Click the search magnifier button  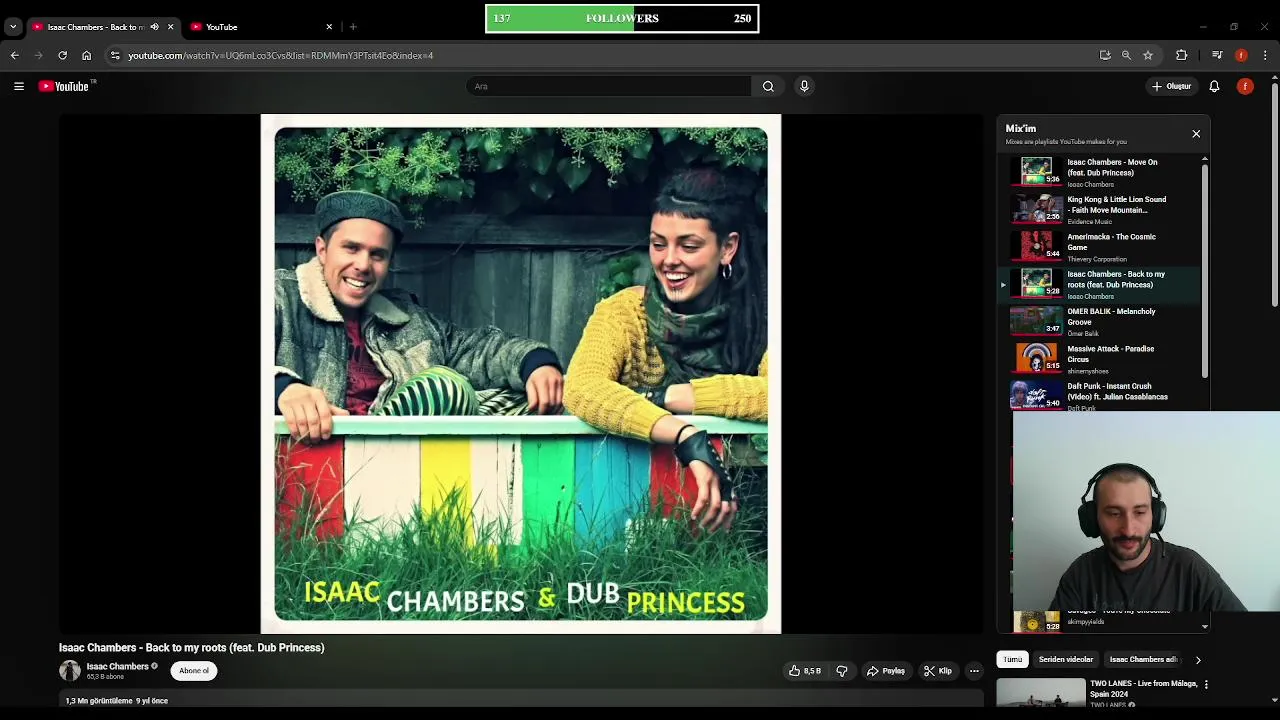pyautogui.click(x=768, y=86)
